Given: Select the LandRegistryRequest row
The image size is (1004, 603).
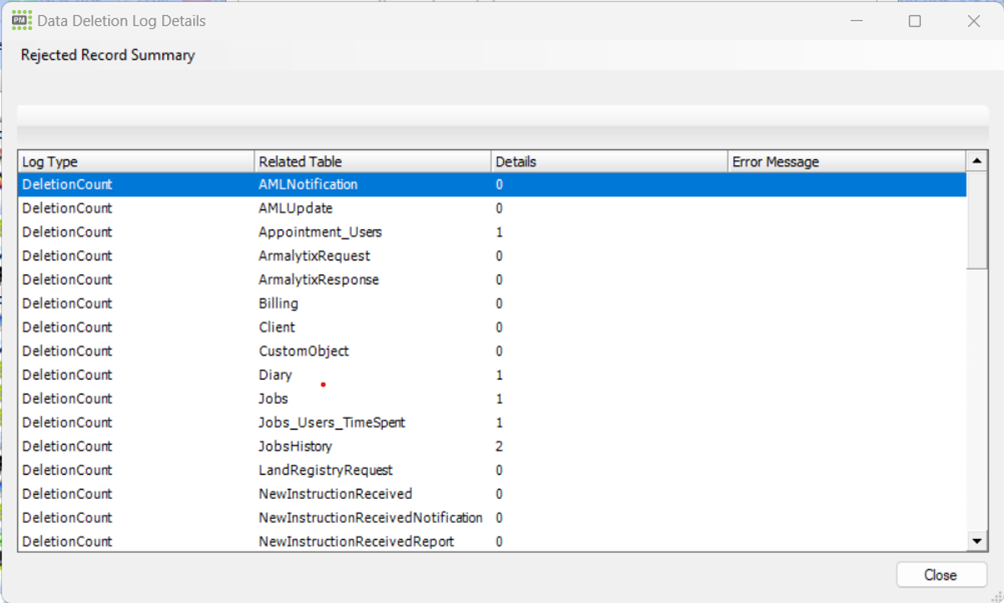Looking at the screenshot, I should 325,471.
